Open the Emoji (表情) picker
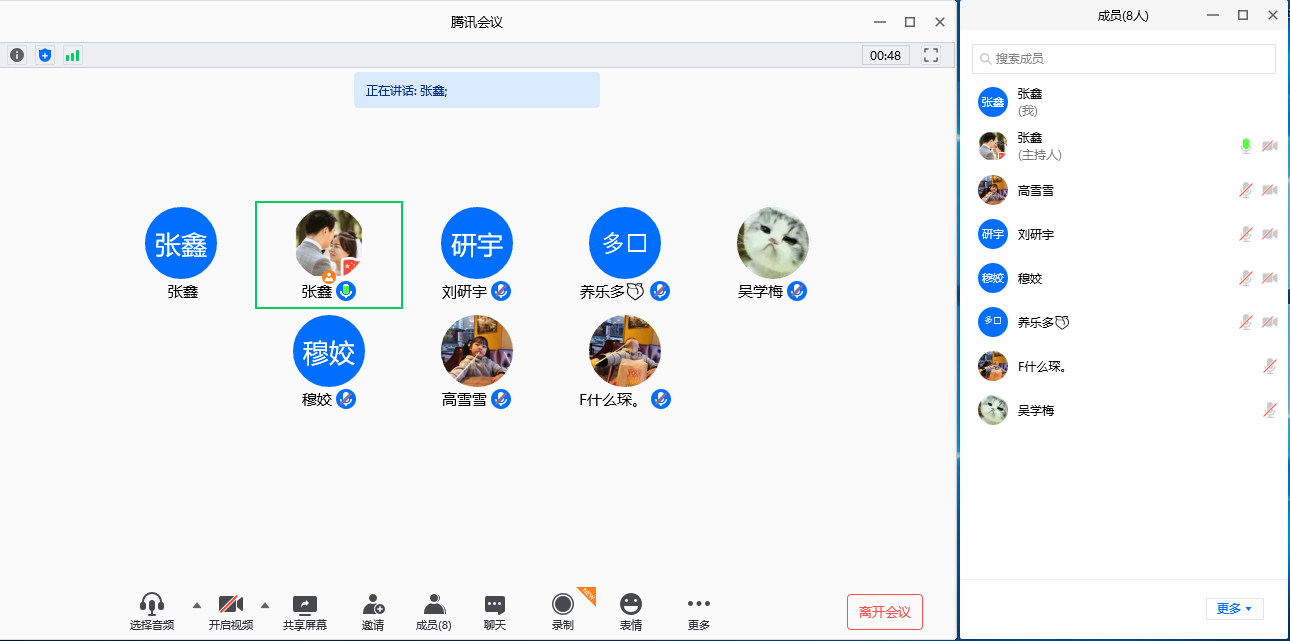Screen dimensions: 1290x641 click(630, 611)
